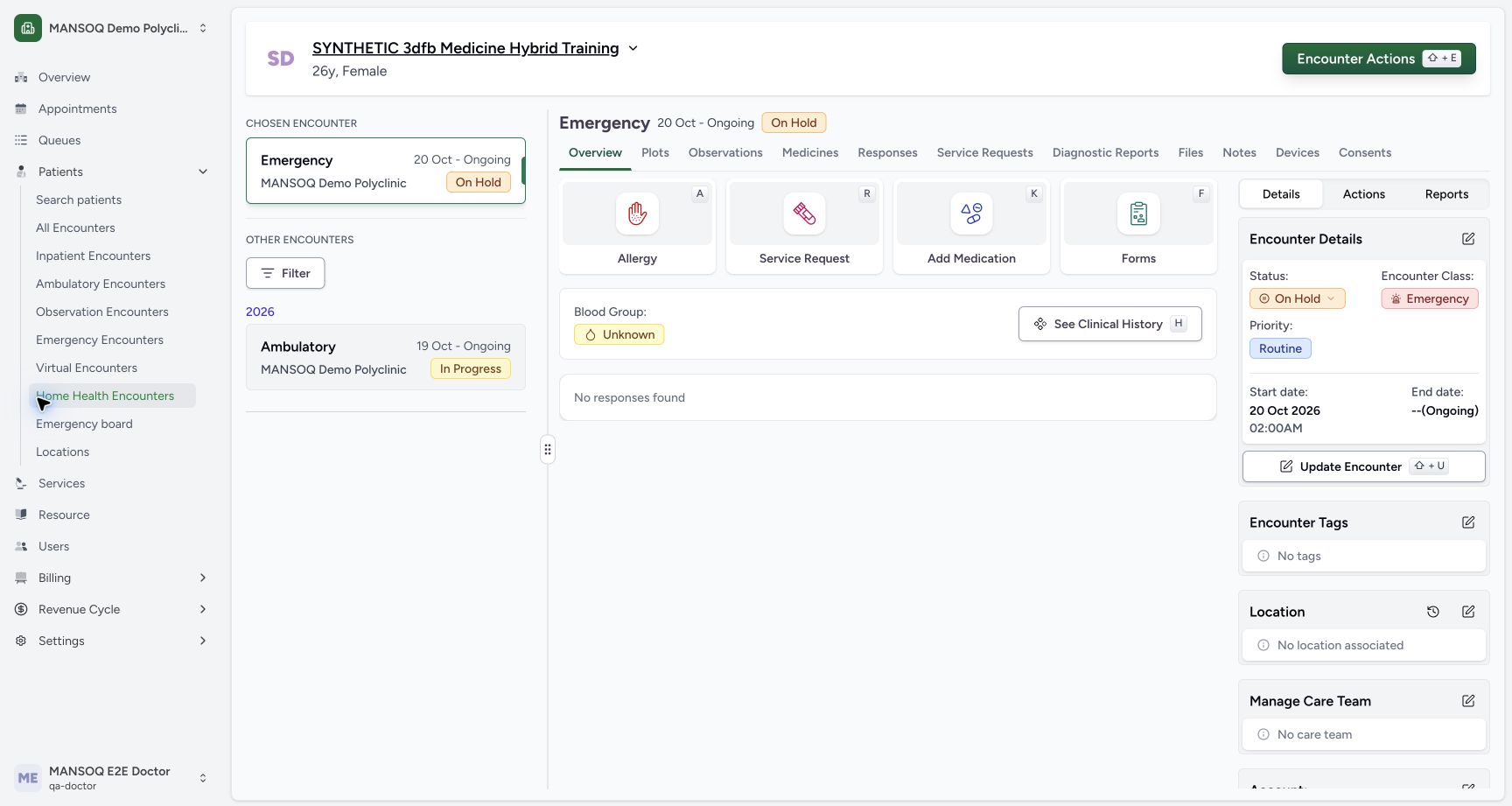1512x806 pixels.
Task: Open user account menu chevrons
Action: (x=203, y=778)
